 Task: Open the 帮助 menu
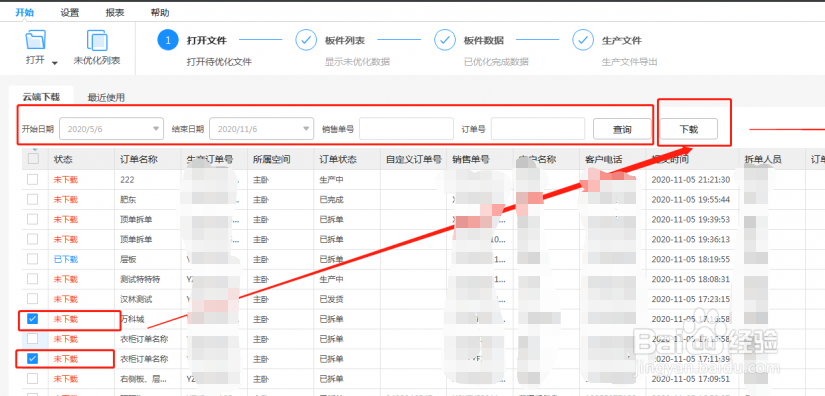tap(160, 13)
